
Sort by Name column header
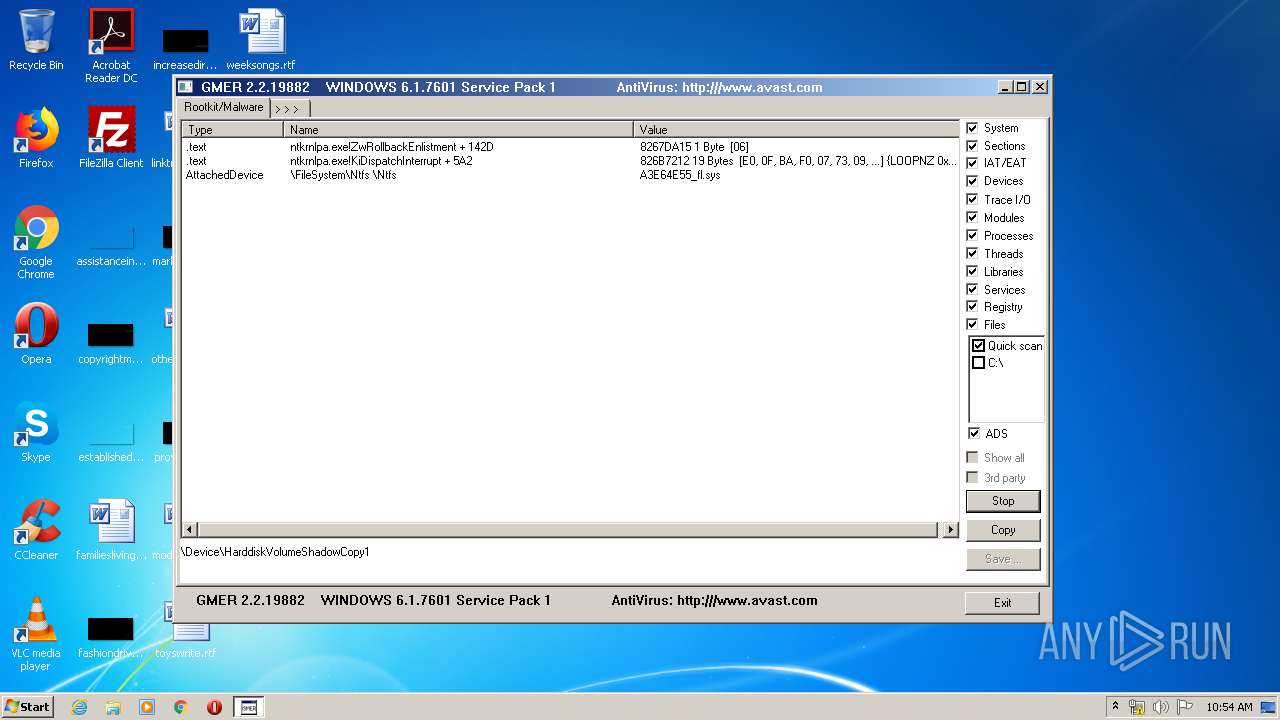click(459, 130)
